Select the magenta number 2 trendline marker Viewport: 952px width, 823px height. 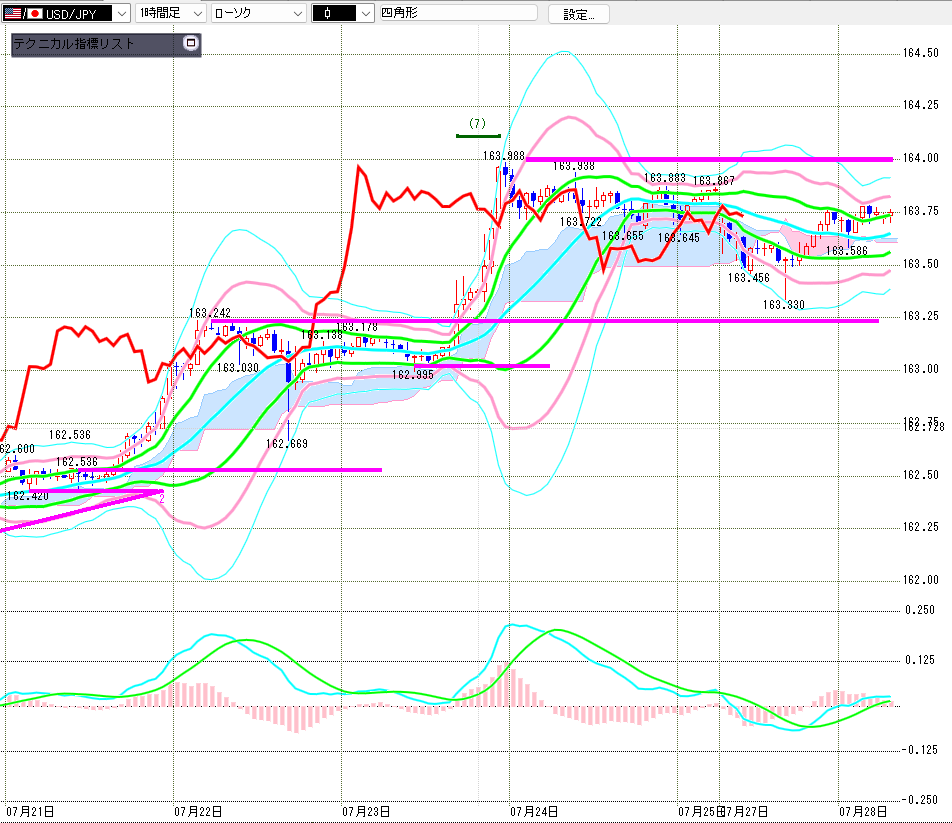point(162,499)
